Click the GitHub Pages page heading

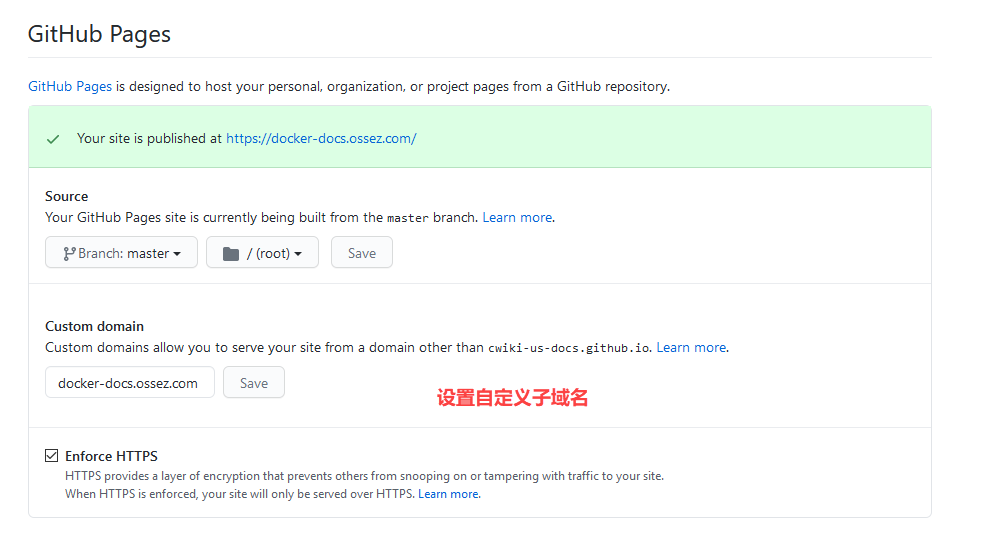point(99,34)
